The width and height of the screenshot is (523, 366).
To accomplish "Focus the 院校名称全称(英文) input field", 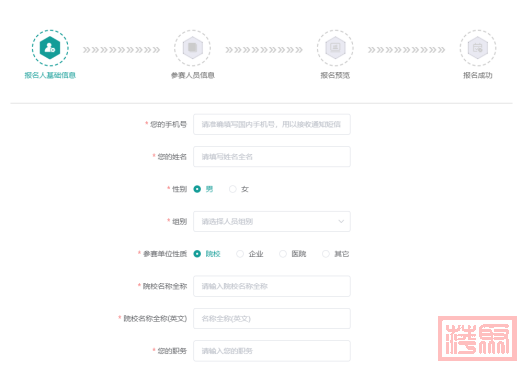I will point(272,319).
